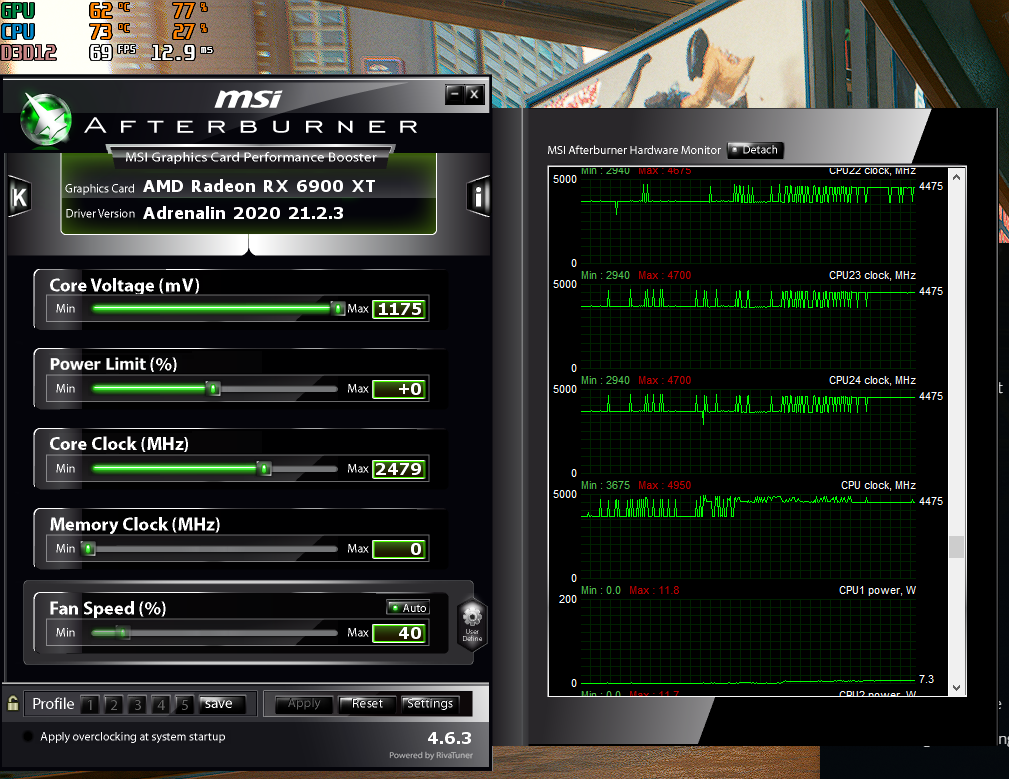Viewport: 1009px width, 779px height.
Task: Click the Apply button
Action: click(304, 704)
